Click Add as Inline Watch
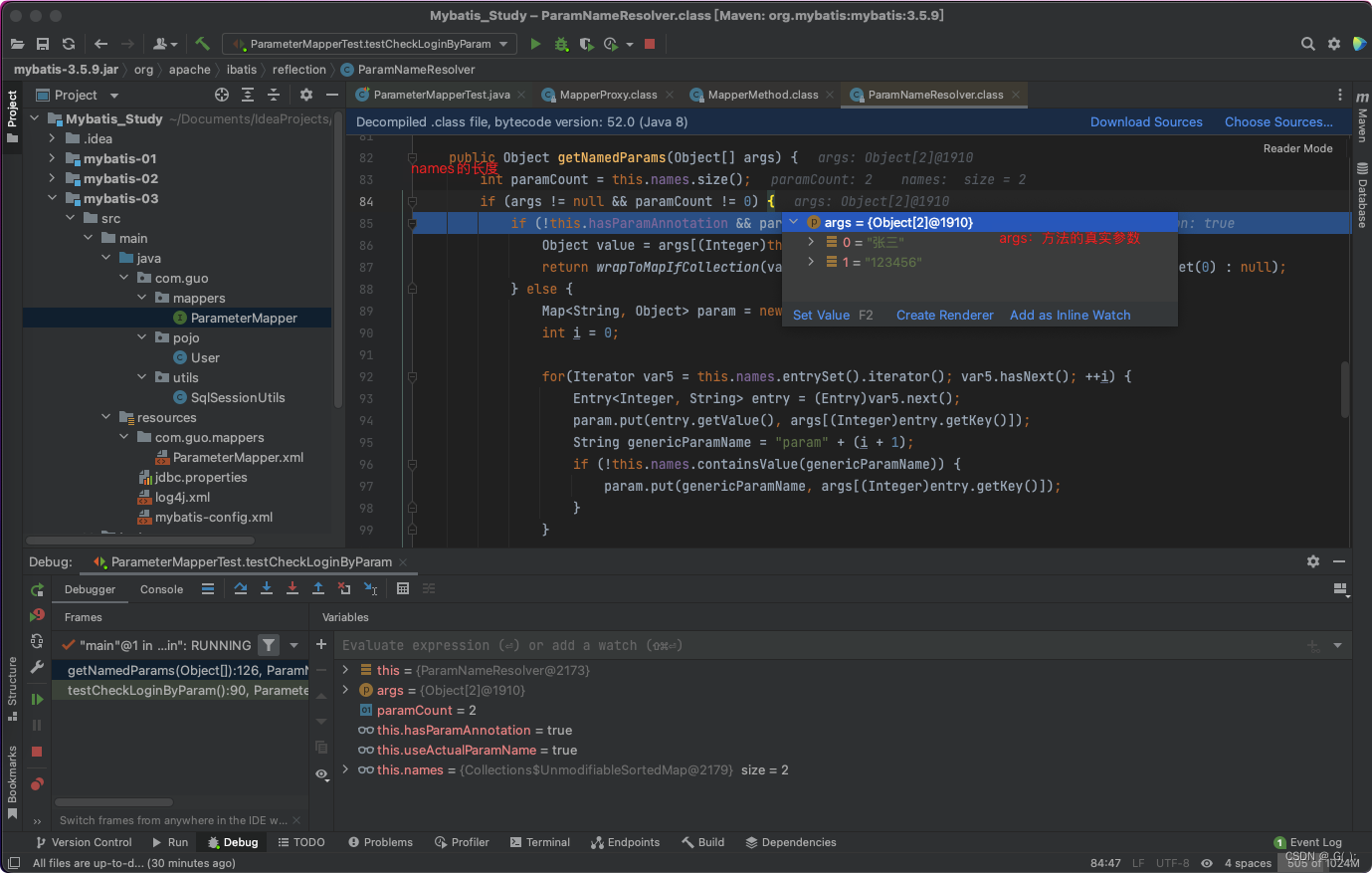Screen dimensions: 1372x873 point(1070,315)
